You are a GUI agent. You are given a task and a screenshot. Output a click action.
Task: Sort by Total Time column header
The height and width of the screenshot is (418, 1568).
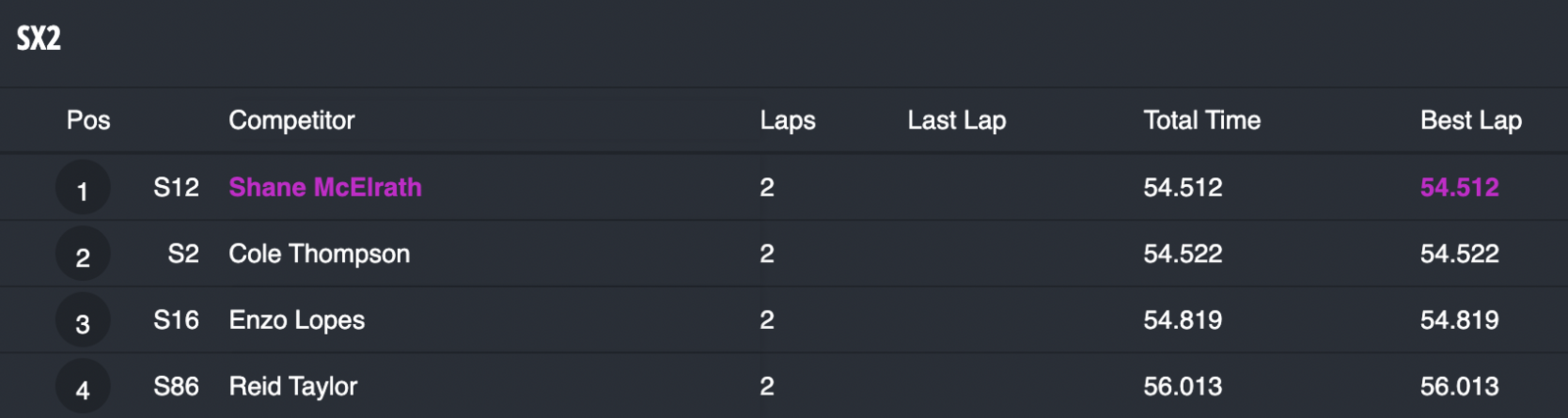pos(1201,120)
